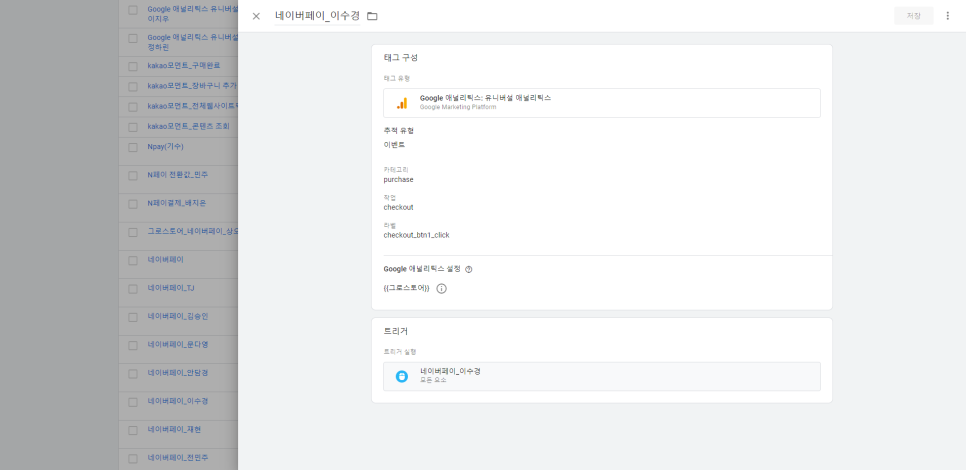Open the 네이버페이_TJ tag link
The image size is (966, 470).
171,288
